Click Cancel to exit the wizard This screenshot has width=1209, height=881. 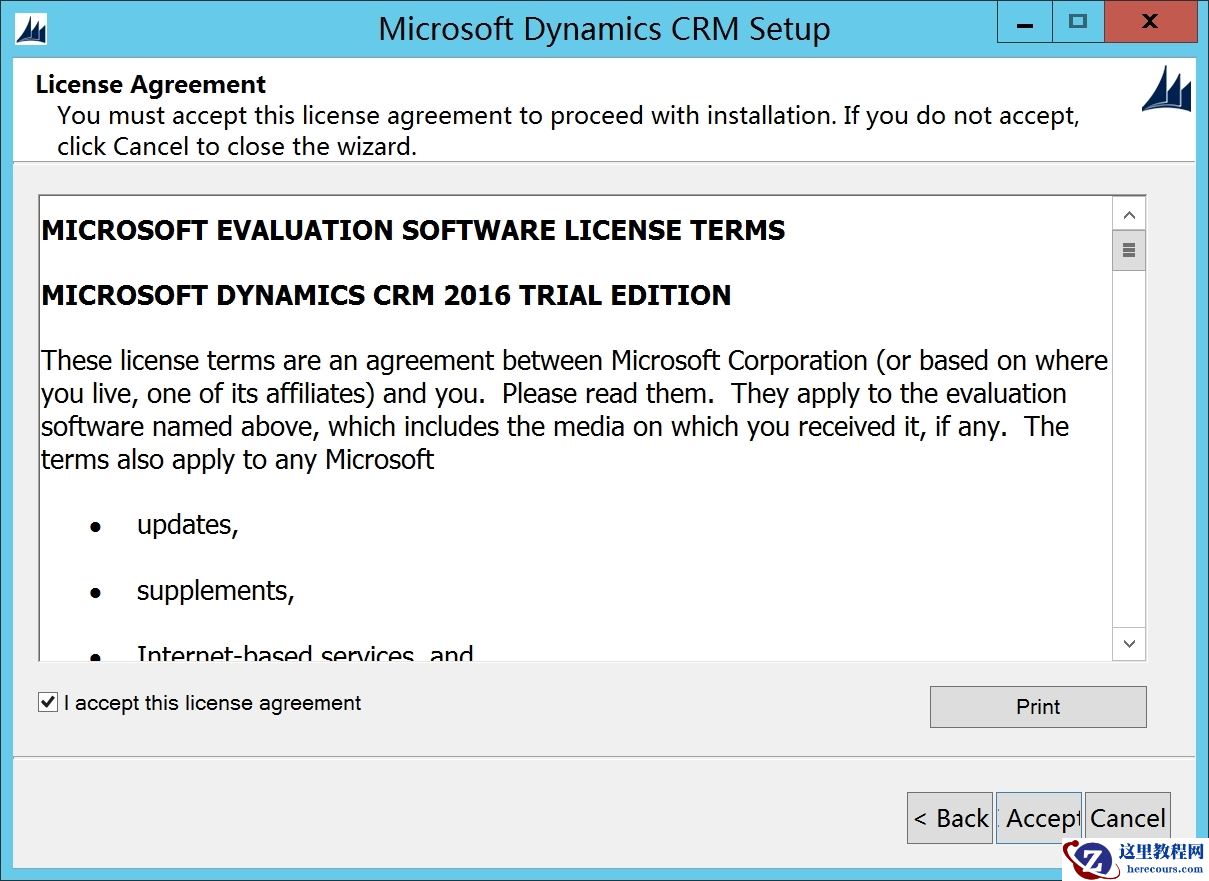tap(1128, 817)
